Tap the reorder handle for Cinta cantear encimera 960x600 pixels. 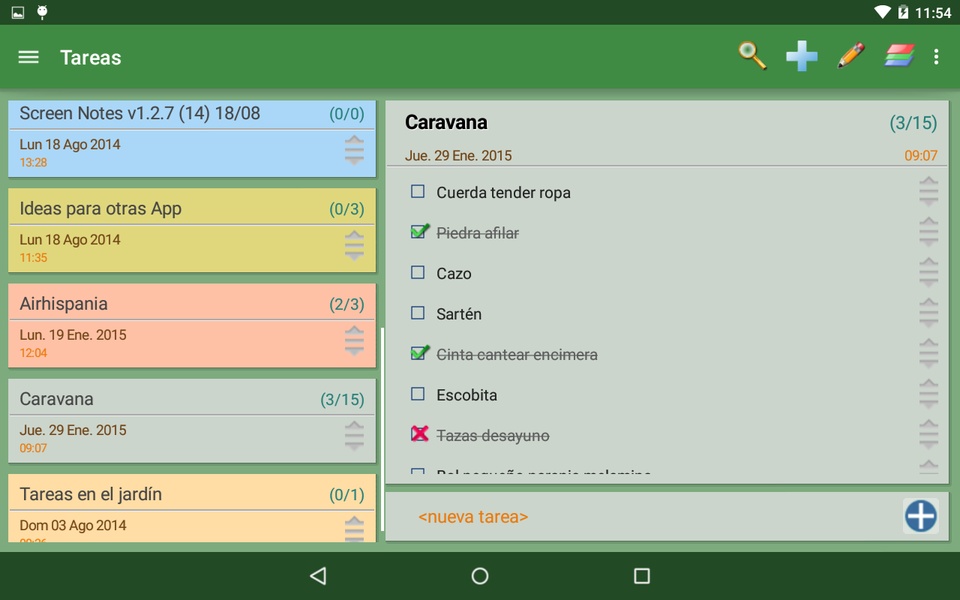928,354
